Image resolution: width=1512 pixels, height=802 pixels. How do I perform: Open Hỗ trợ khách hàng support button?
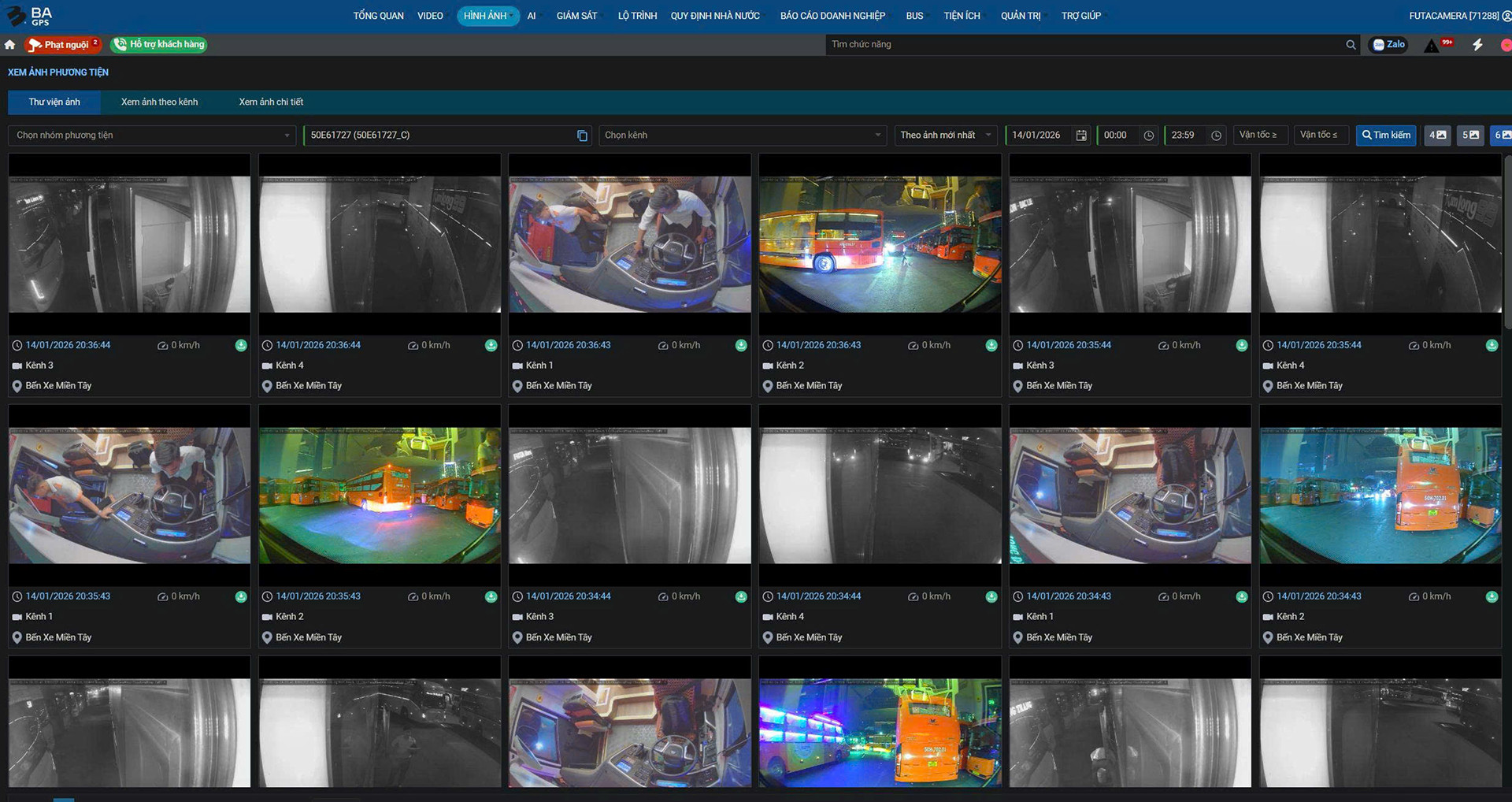(160, 45)
